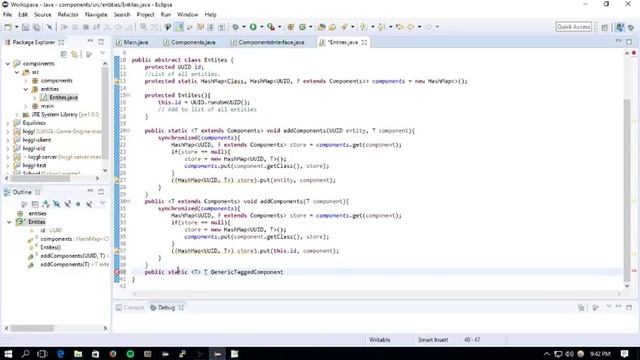
Task: Toggle Link with Editor in Package Explorer
Action: pyautogui.click(x=75, y=54)
